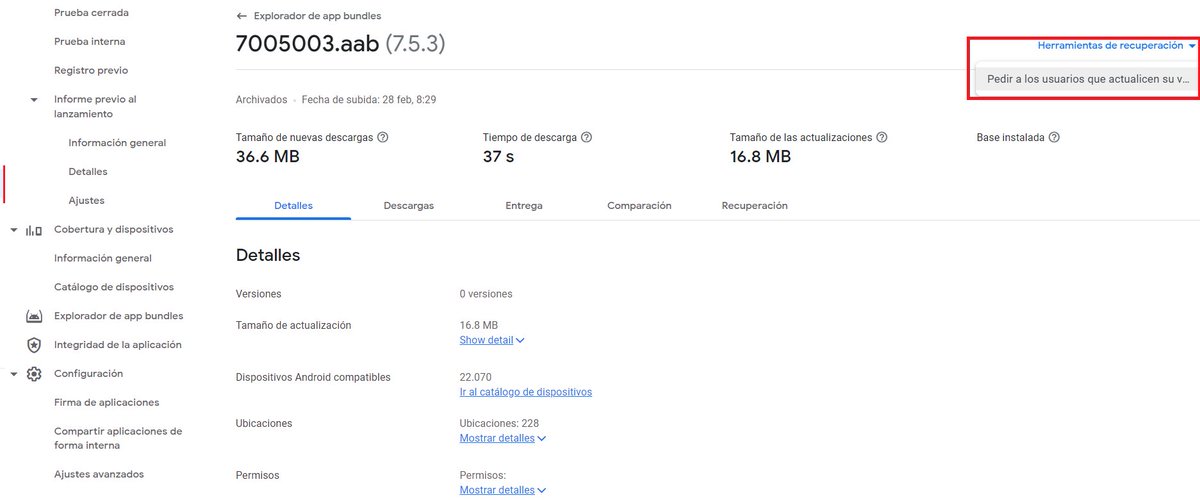Click the Cobertura y dispositivos chart icon
Image resolution: width=1200 pixels, height=500 pixels.
point(34,230)
